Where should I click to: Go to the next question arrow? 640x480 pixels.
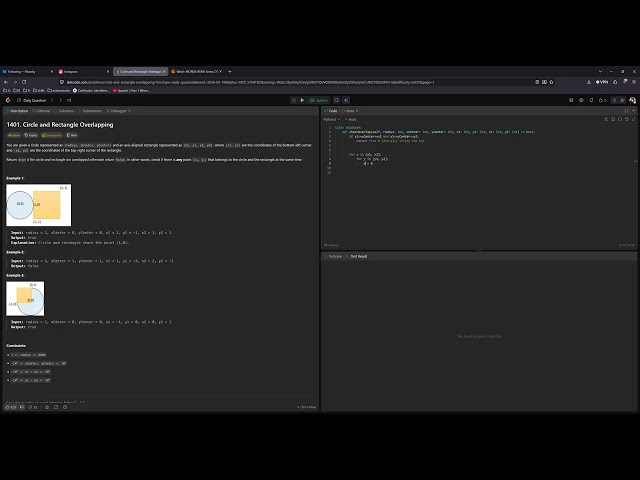pyautogui.click(x=60, y=100)
